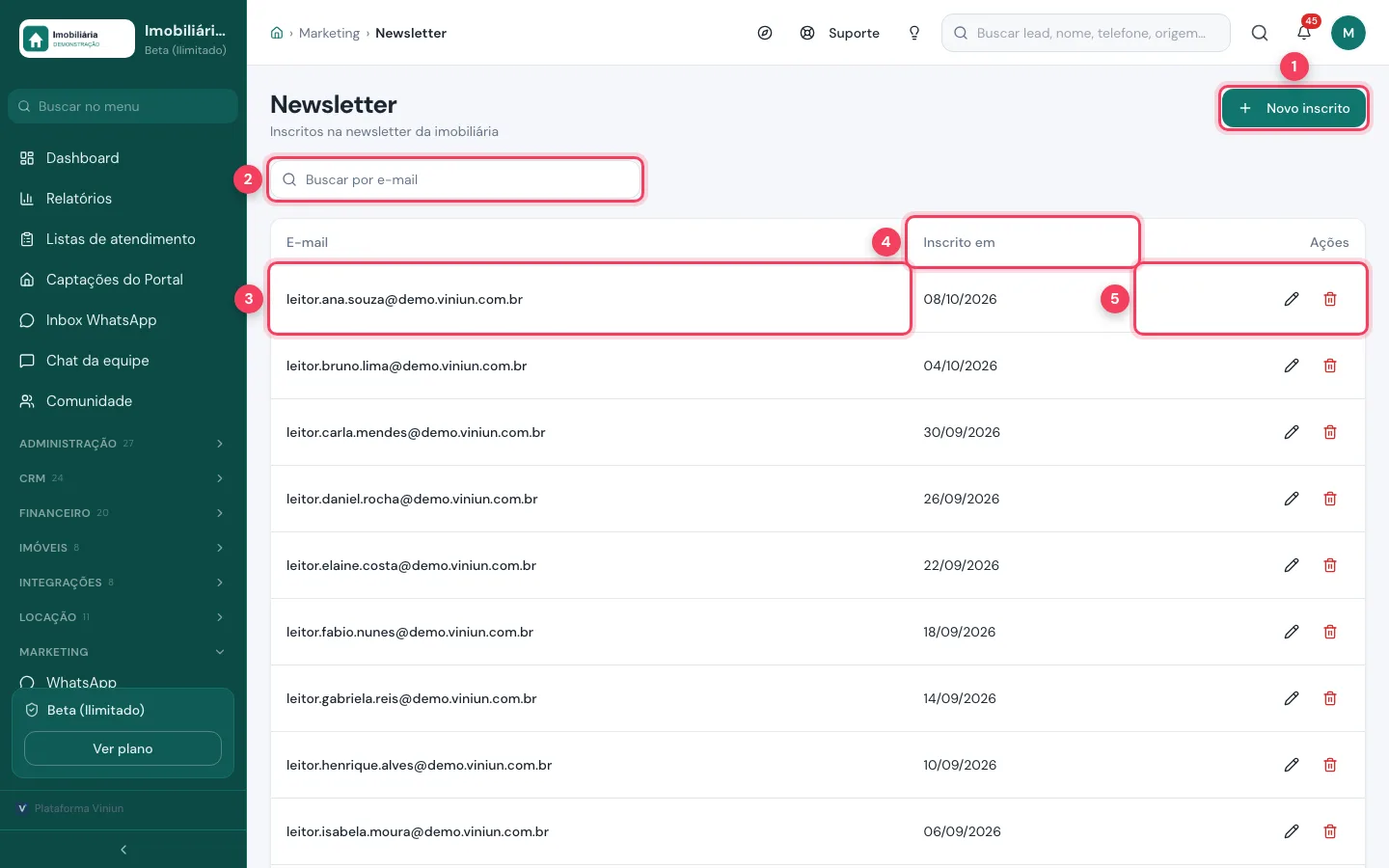Expand the IMÓVEIS section
This screenshot has height=868, width=1389.
(x=123, y=548)
